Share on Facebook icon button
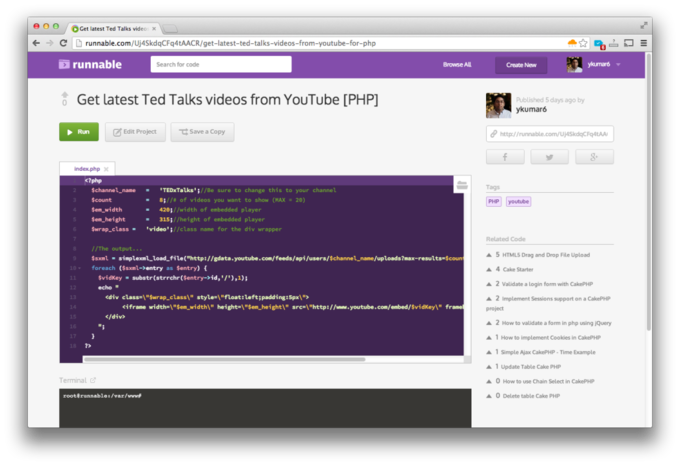The width and height of the screenshot is (680, 466). click(x=505, y=157)
